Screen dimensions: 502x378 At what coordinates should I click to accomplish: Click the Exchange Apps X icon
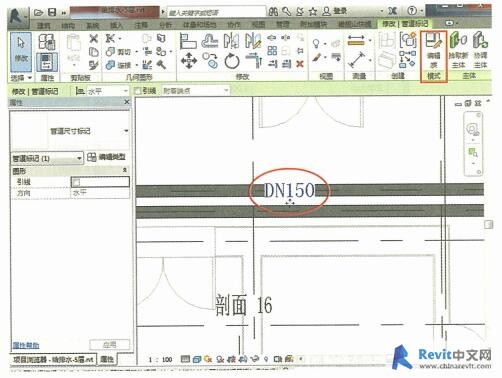pos(392,11)
